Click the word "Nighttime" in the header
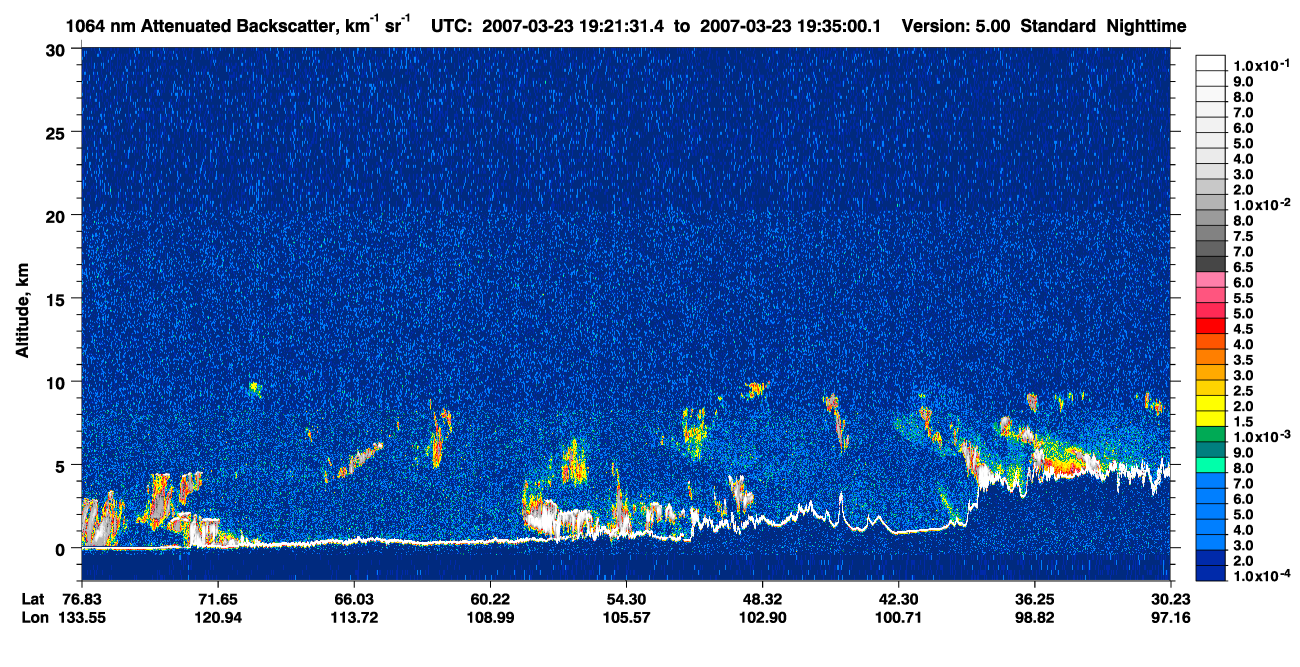This screenshot has width=1300, height=667. point(1148,27)
